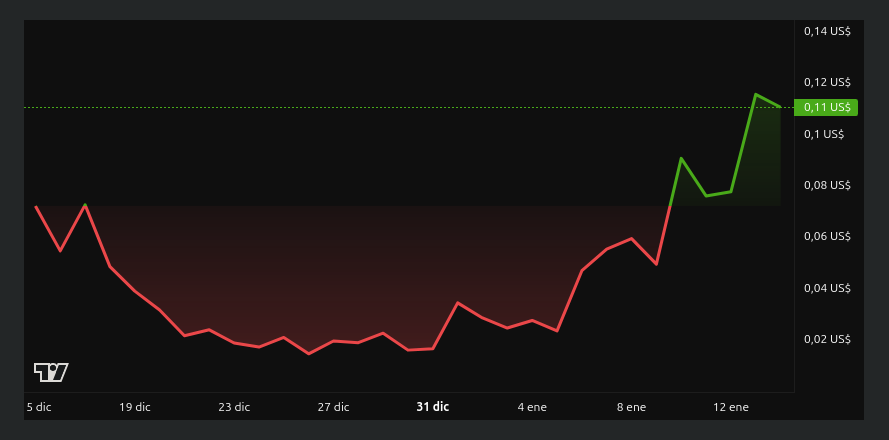889x440 pixels.
Task: Click the last point of green line
Action: pos(780,107)
